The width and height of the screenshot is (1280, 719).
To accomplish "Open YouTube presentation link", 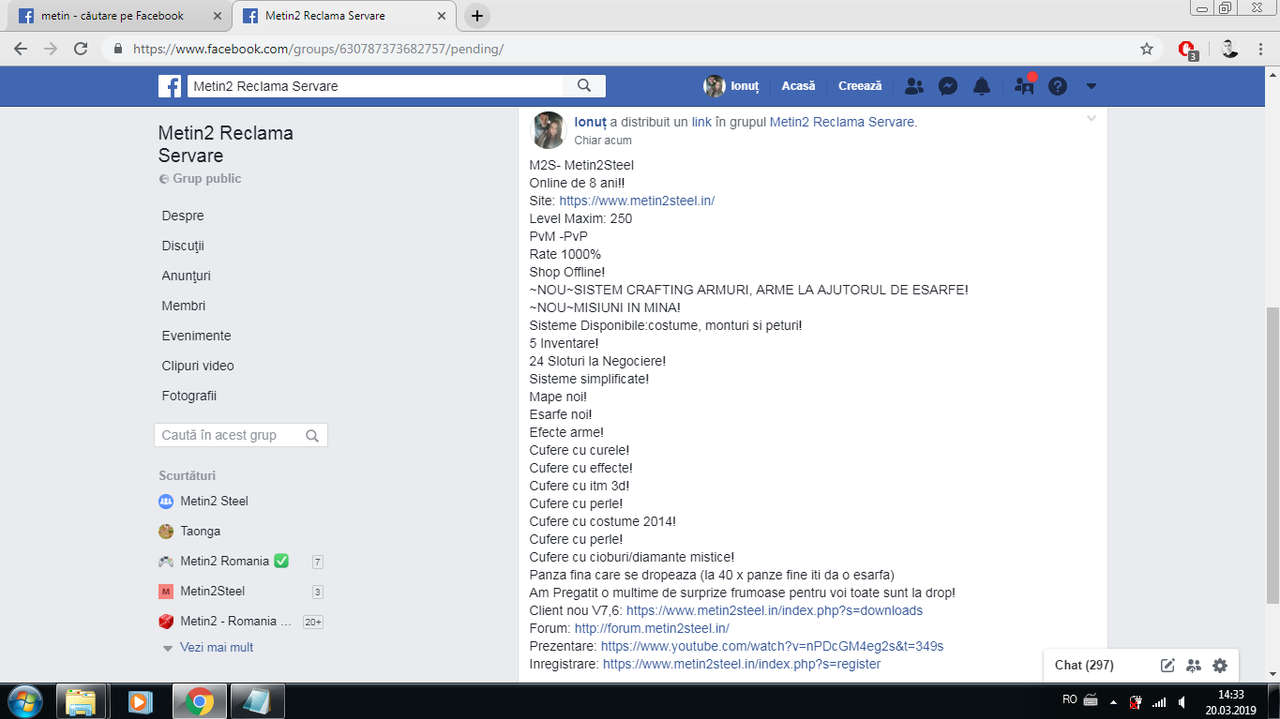I will point(772,646).
